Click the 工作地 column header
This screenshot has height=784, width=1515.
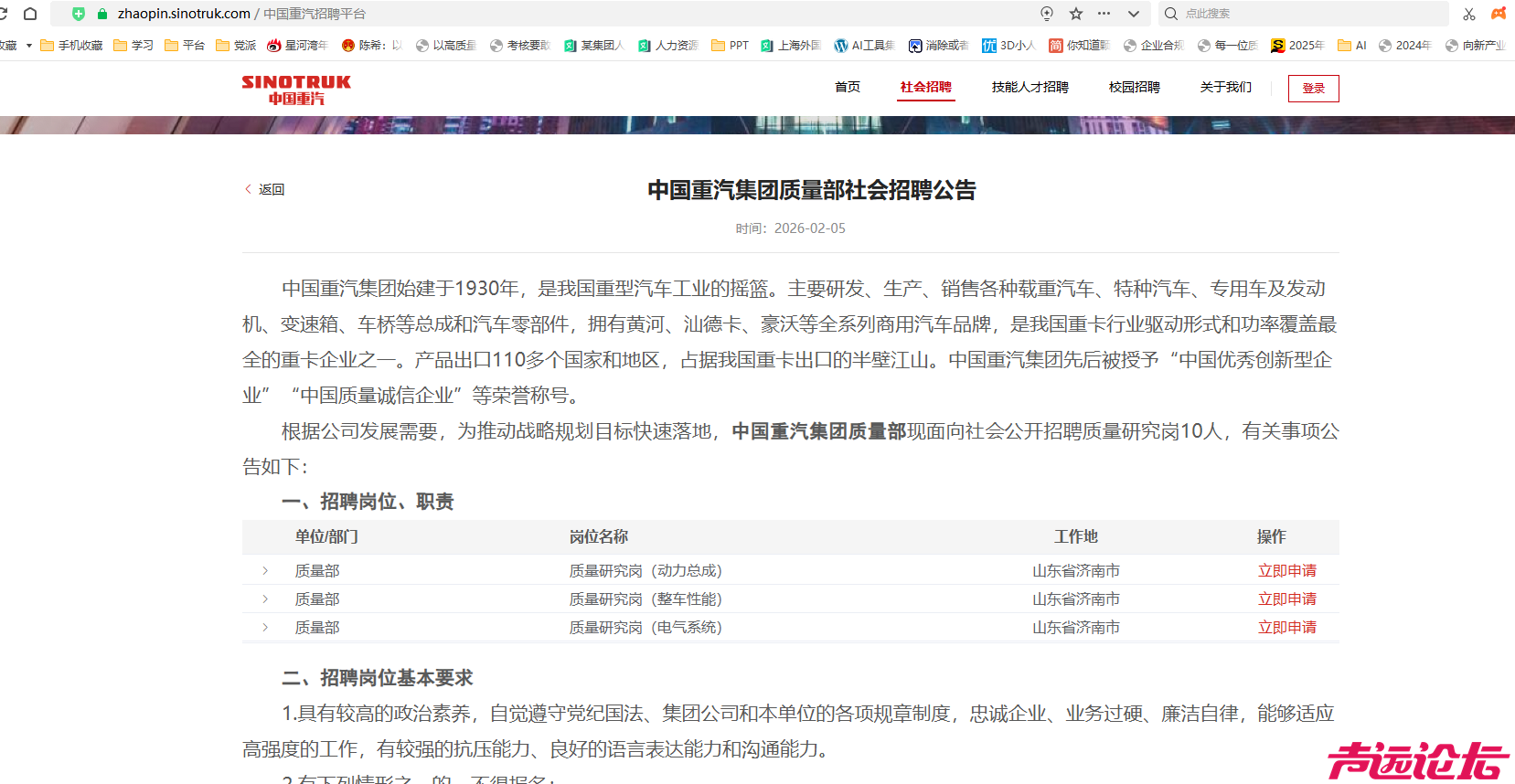pyautogui.click(x=1076, y=536)
